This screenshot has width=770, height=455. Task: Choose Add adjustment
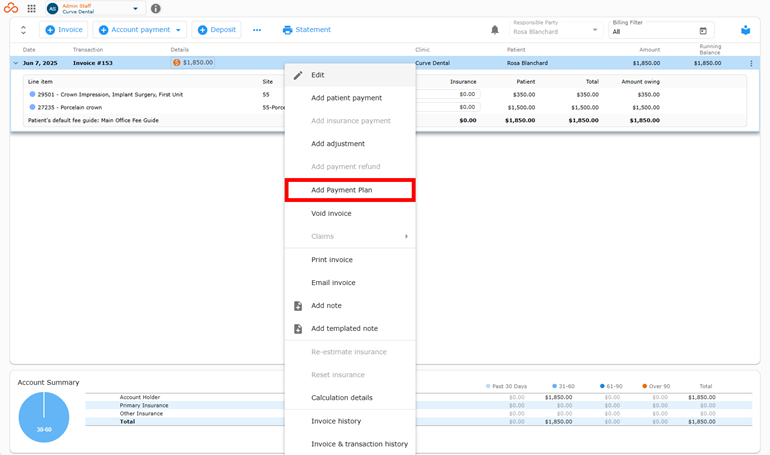(350, 144)
